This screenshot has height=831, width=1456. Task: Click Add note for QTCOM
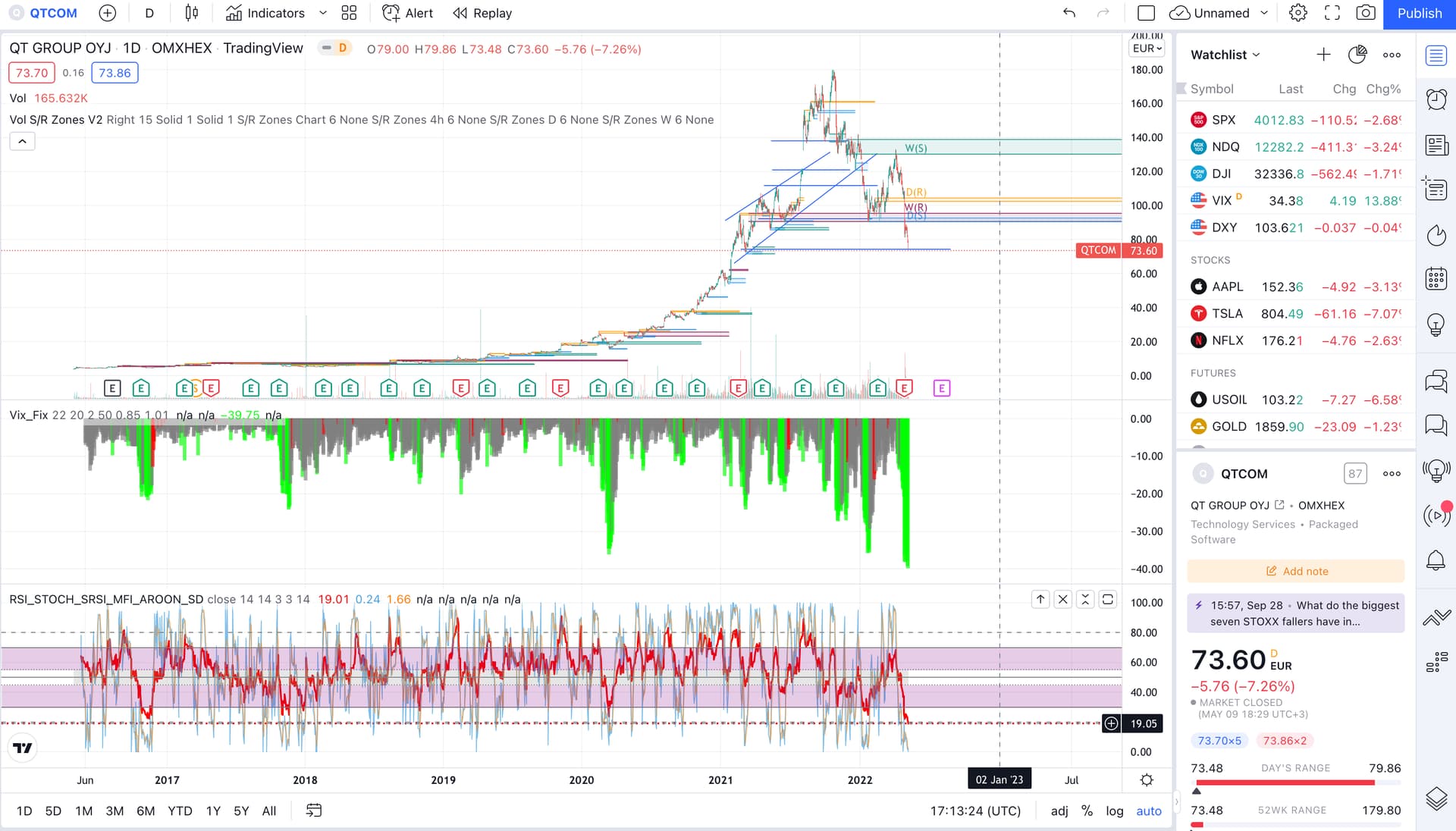click(1296, 571)
